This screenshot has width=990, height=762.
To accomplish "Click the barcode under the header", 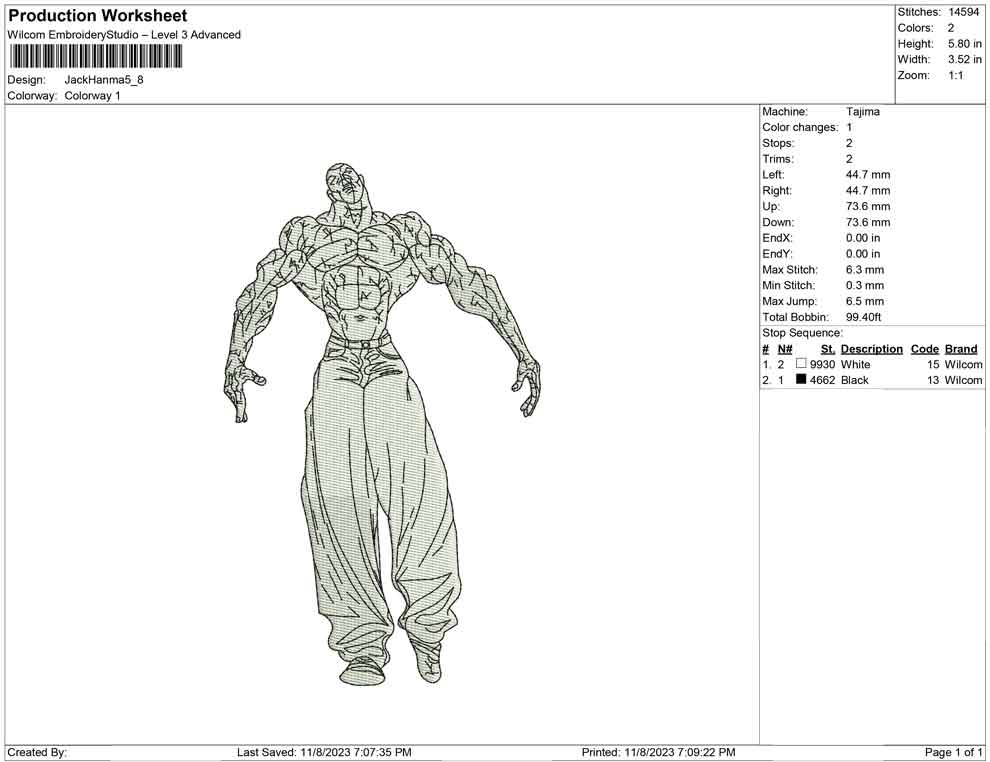I will point(95,57).
